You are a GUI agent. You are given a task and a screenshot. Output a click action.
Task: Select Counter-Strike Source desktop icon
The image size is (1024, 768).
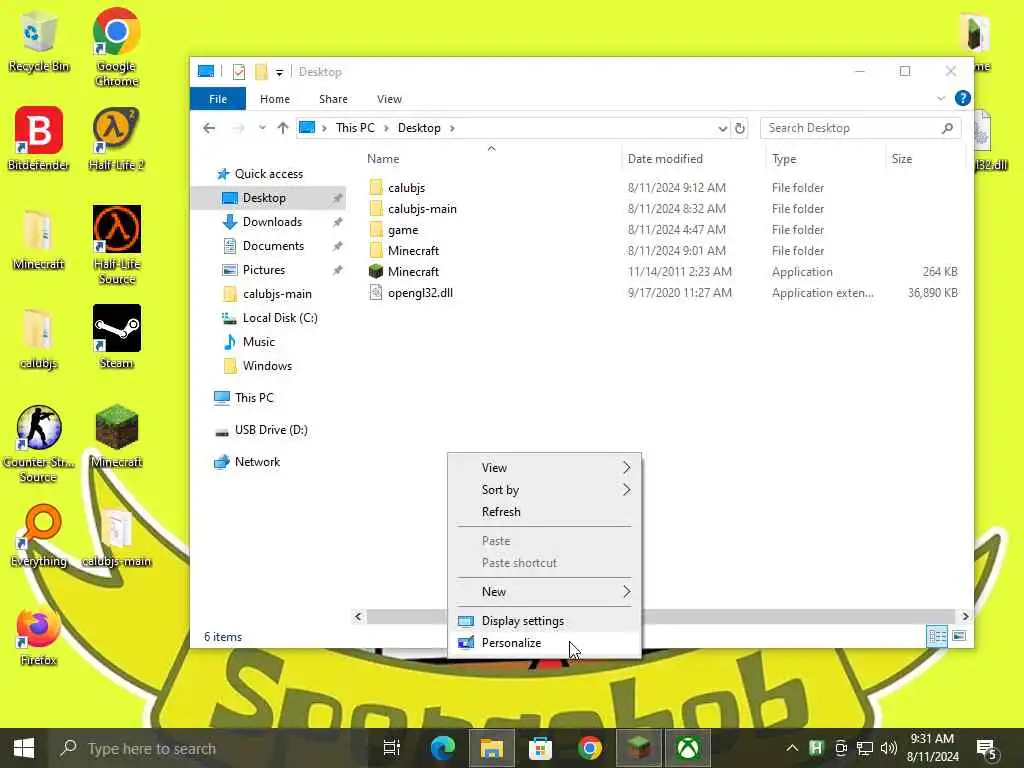(x=39, y=443)
